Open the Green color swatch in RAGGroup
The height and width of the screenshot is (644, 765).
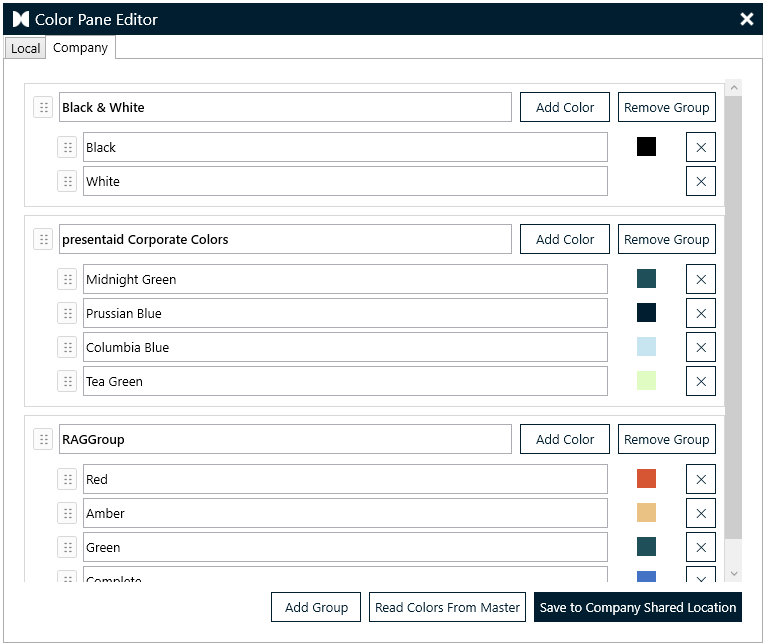click(x=646, y=547)
